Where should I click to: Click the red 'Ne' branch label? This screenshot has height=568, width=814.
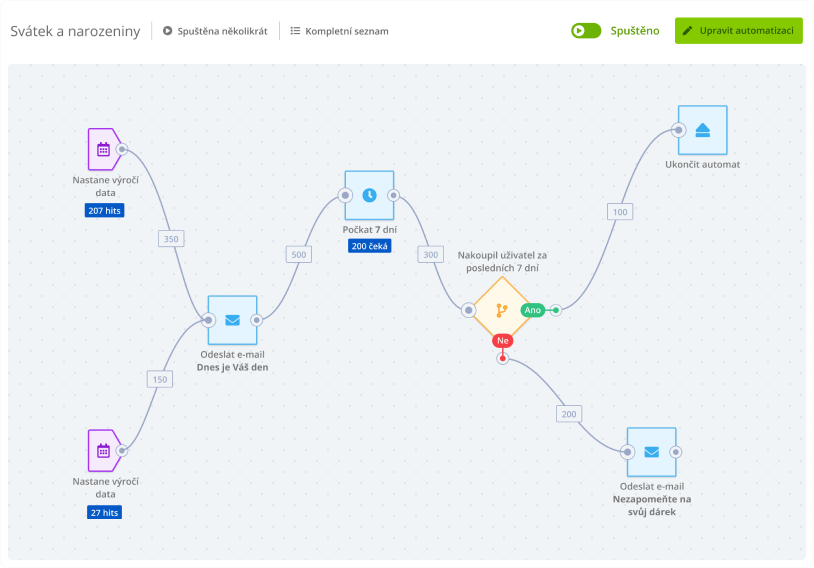click(502, 341)
